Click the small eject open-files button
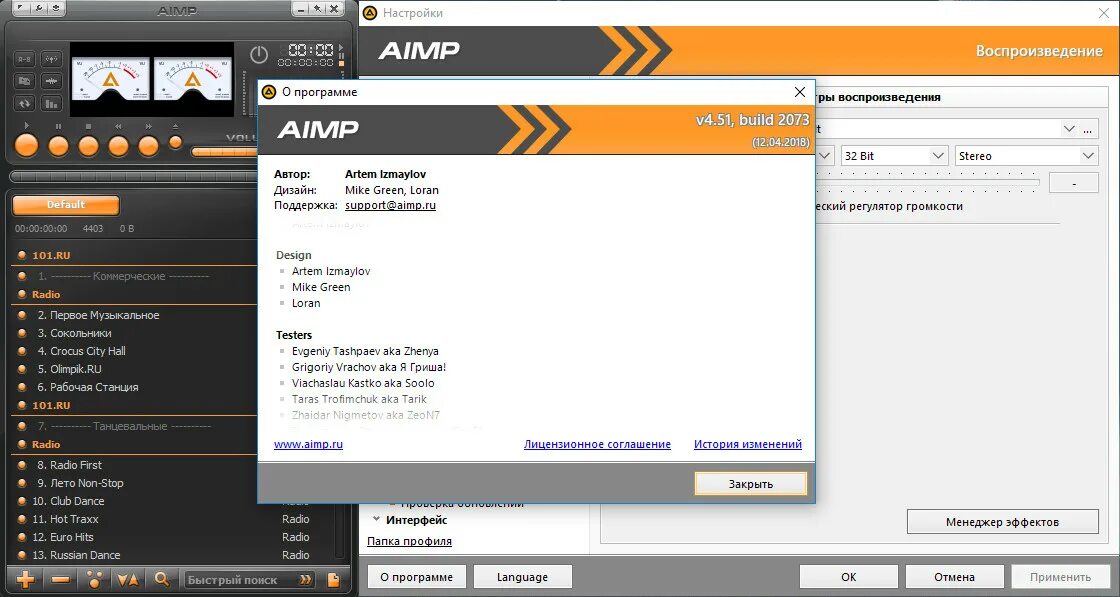This screenshot has width=1120, height=597. pos(176,141)
